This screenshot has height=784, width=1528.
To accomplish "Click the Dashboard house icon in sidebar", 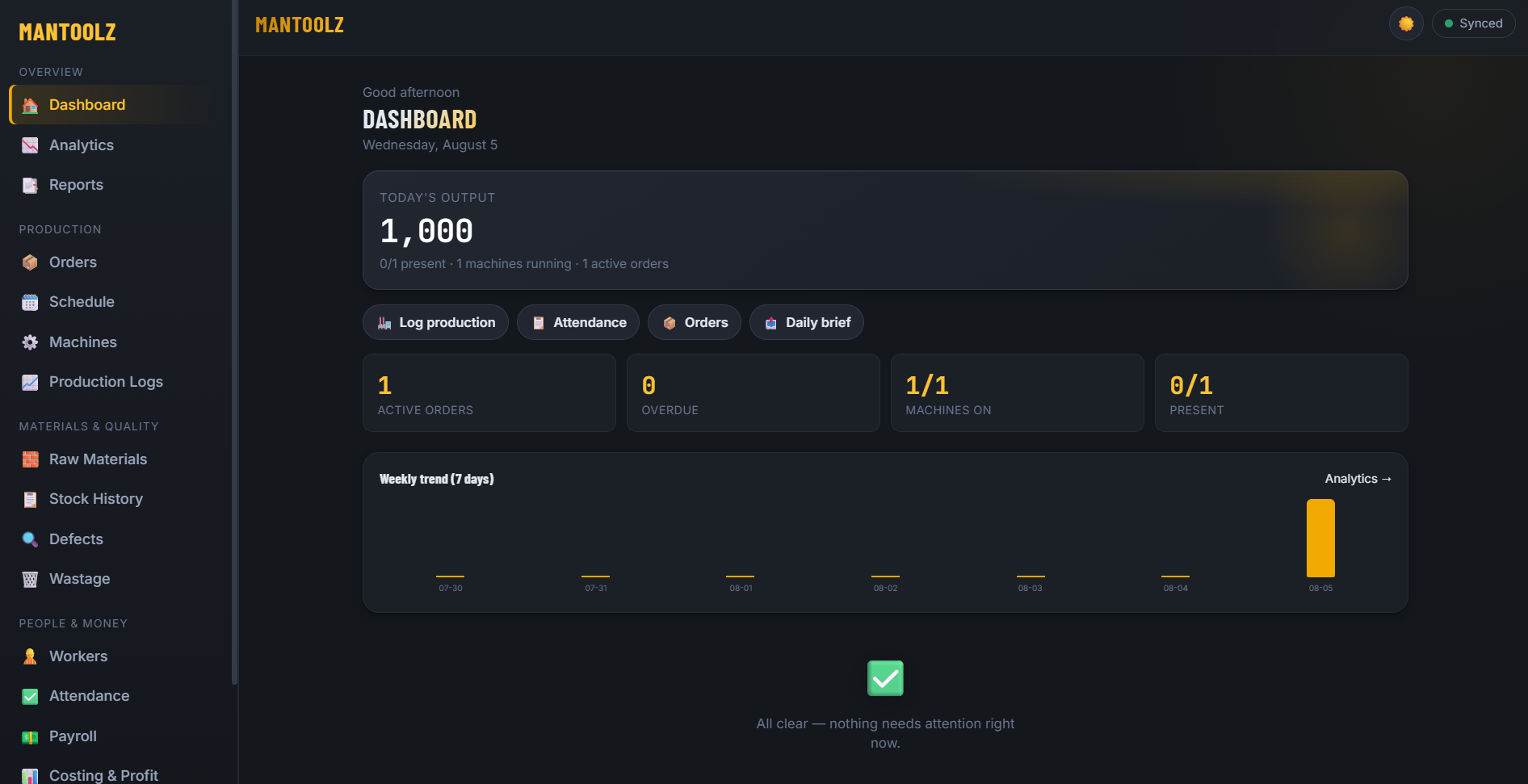I will click(30, 105).
